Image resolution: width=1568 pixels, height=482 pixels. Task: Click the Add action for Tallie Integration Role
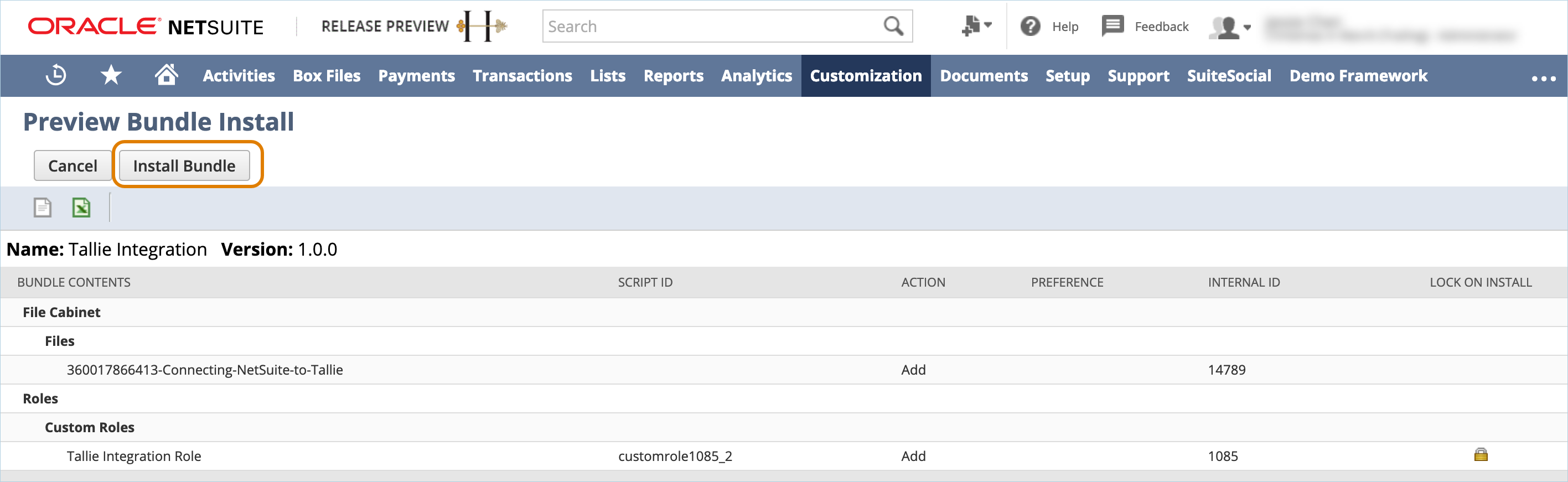(913, 457)
